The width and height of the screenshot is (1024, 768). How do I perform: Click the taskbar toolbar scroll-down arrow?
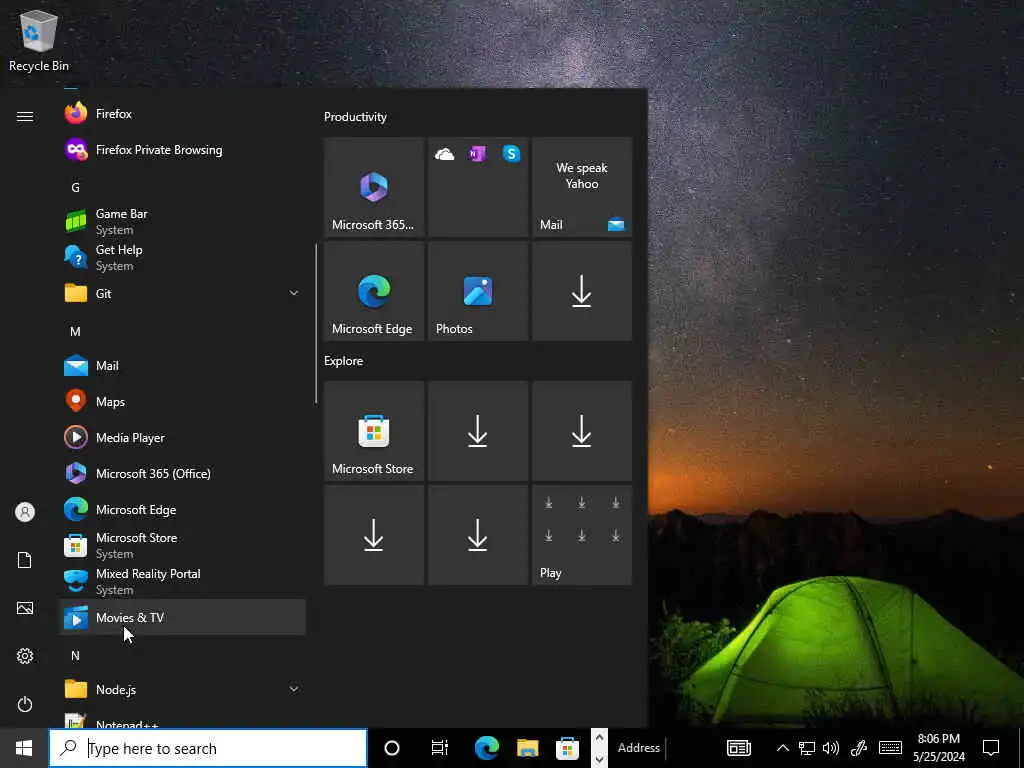point(600,759)
